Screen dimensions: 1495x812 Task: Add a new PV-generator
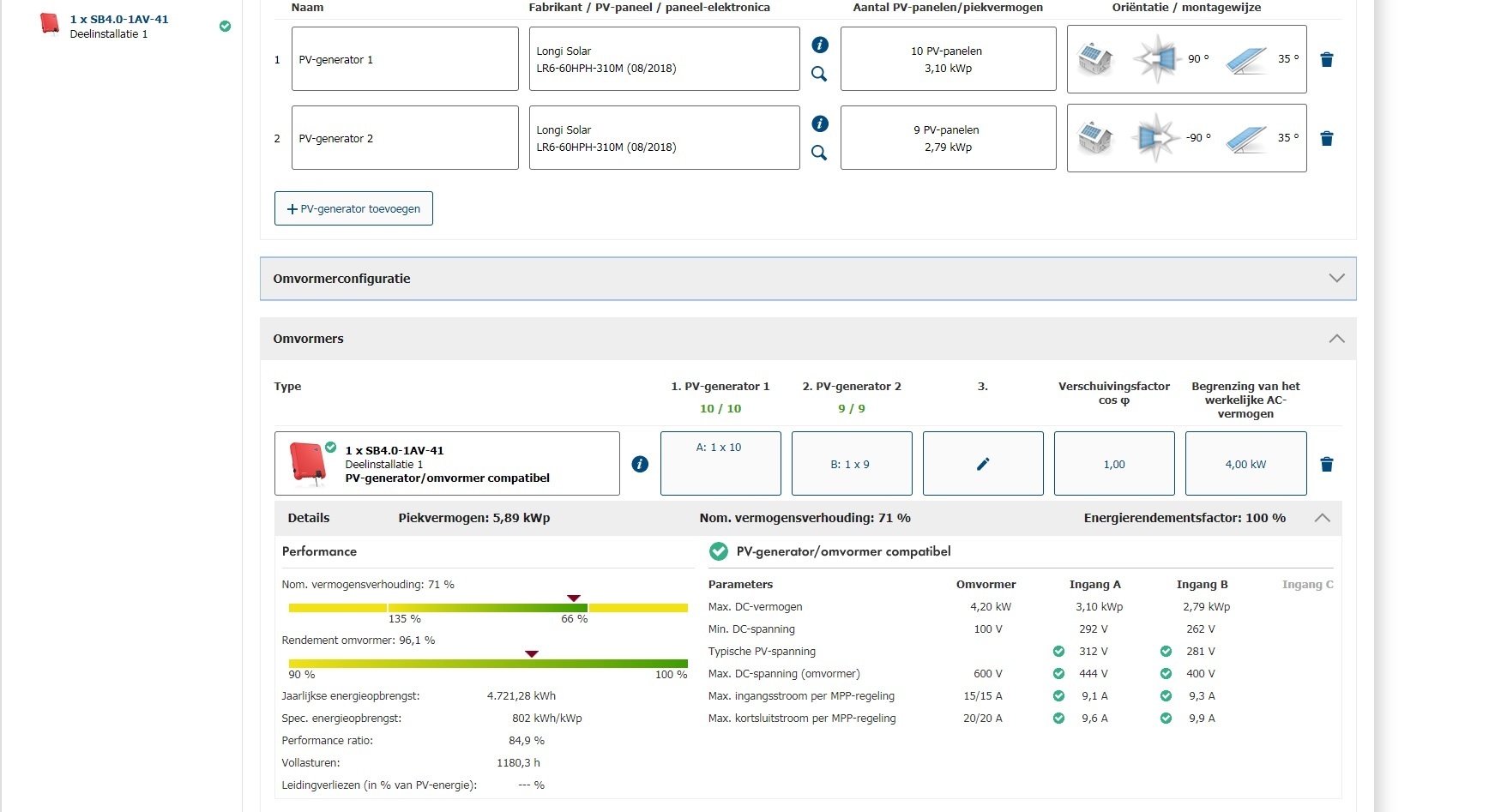353,208
